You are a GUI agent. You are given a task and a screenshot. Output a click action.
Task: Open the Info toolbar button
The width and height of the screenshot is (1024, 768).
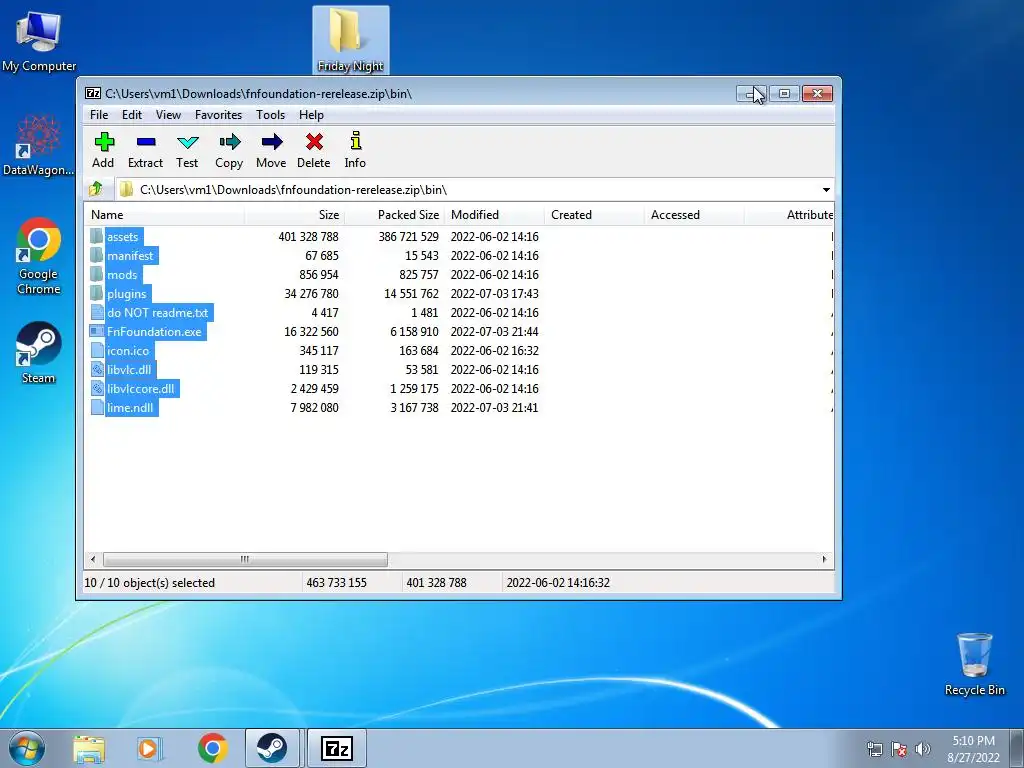[355, 150]
